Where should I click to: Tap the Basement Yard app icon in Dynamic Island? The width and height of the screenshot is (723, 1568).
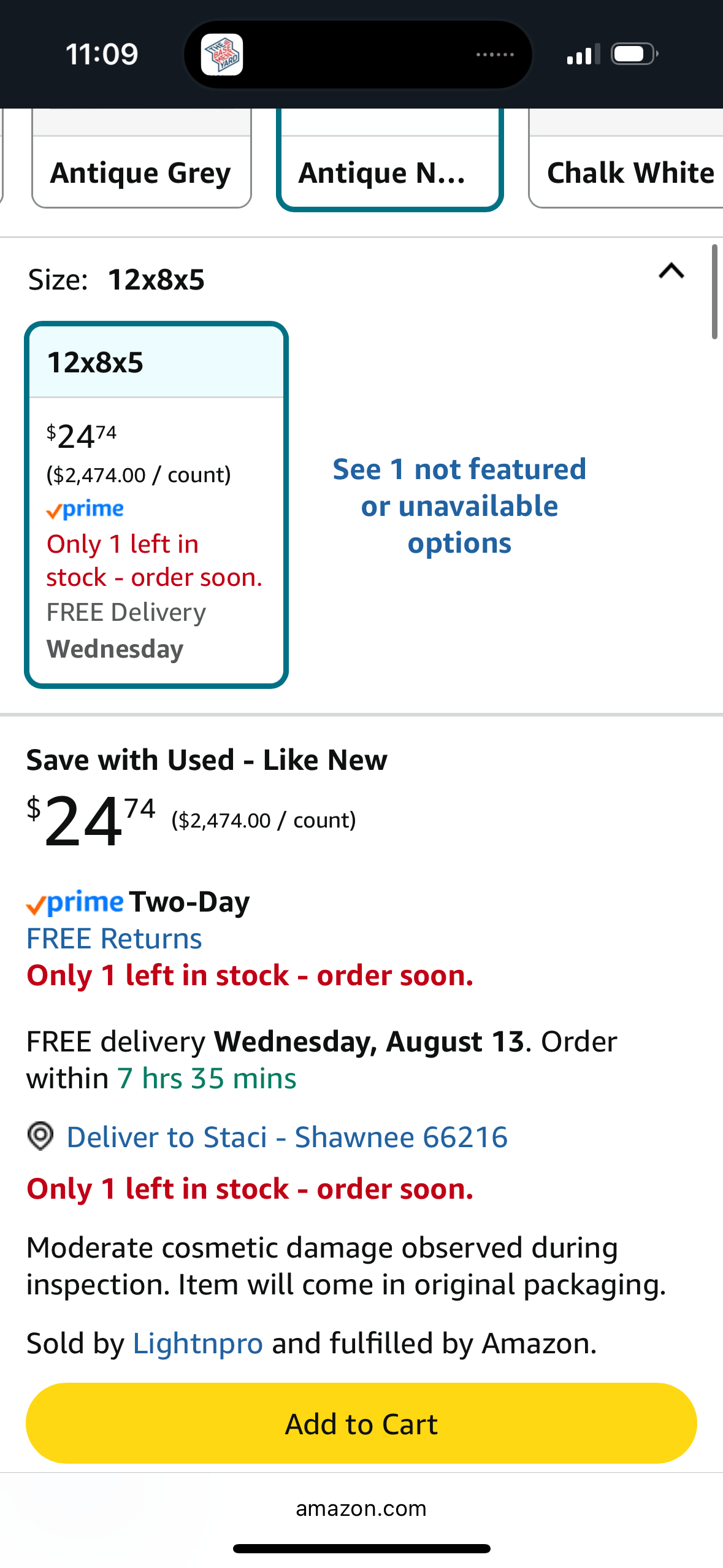tap(222, 55)
